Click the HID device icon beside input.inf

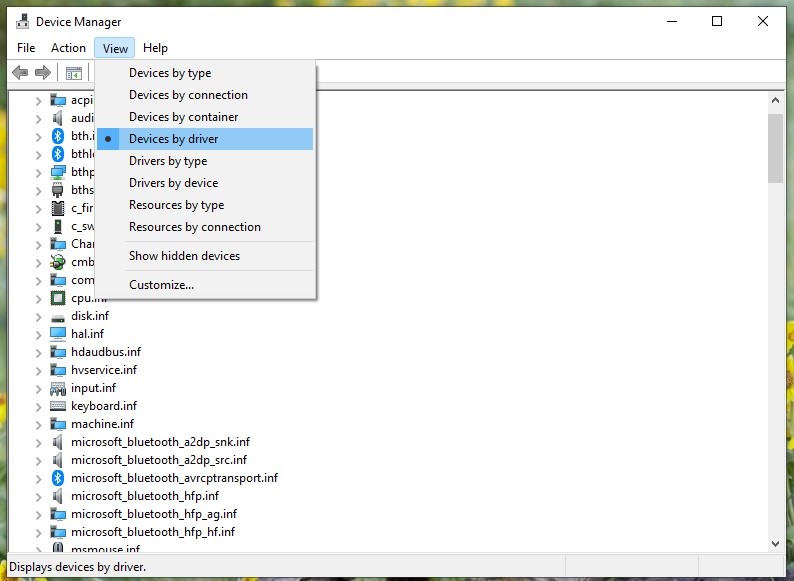pos(58,388)
